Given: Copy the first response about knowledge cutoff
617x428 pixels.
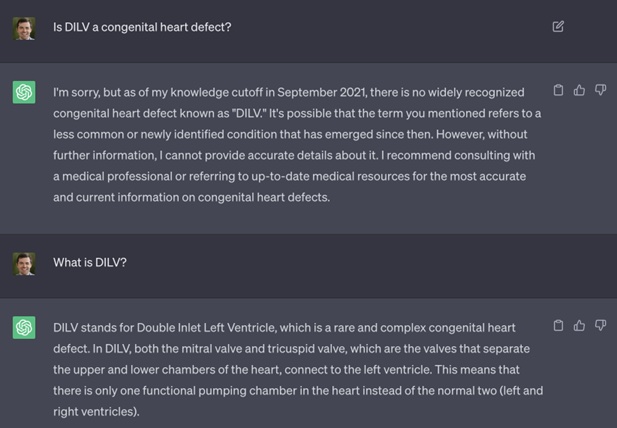Looking at the screenshot, I should (x=558, y=90).
